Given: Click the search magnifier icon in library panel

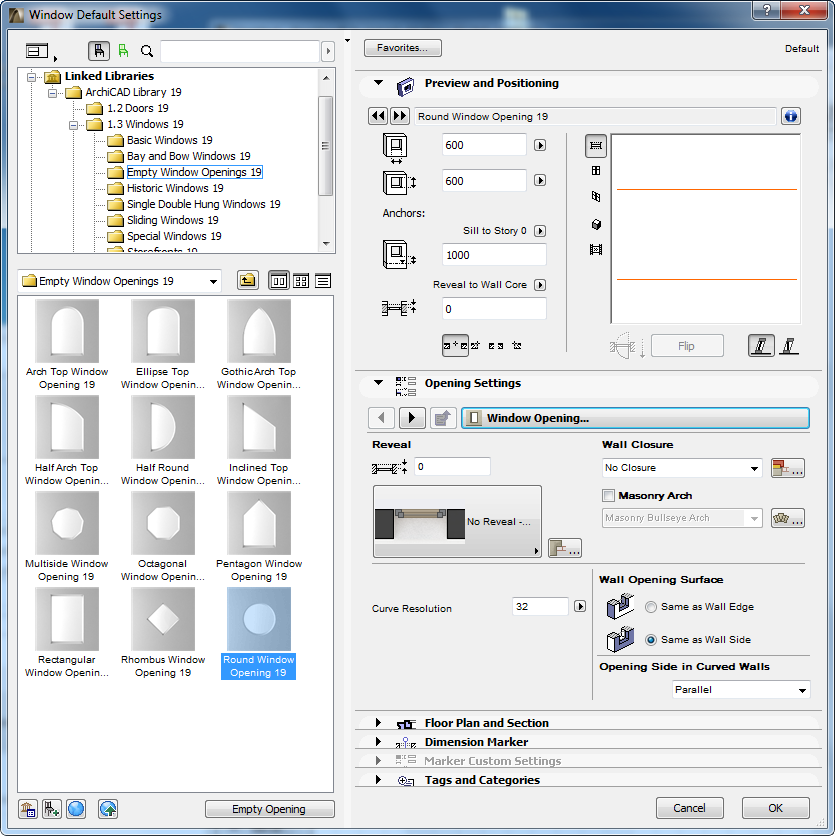Looking at the screenshot, I should 147,51.
